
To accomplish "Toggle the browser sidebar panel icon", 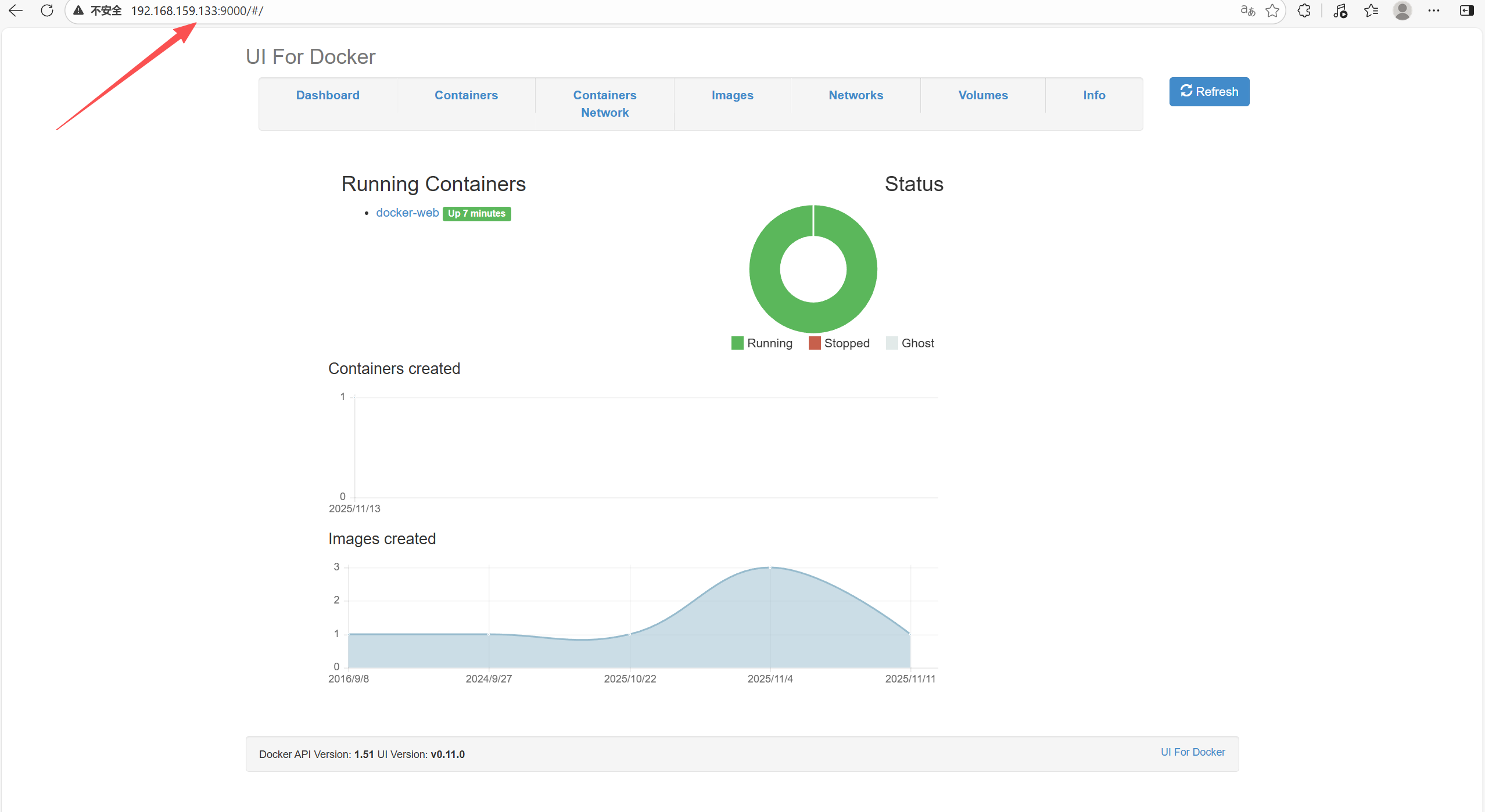I will tap(1466, 10).
